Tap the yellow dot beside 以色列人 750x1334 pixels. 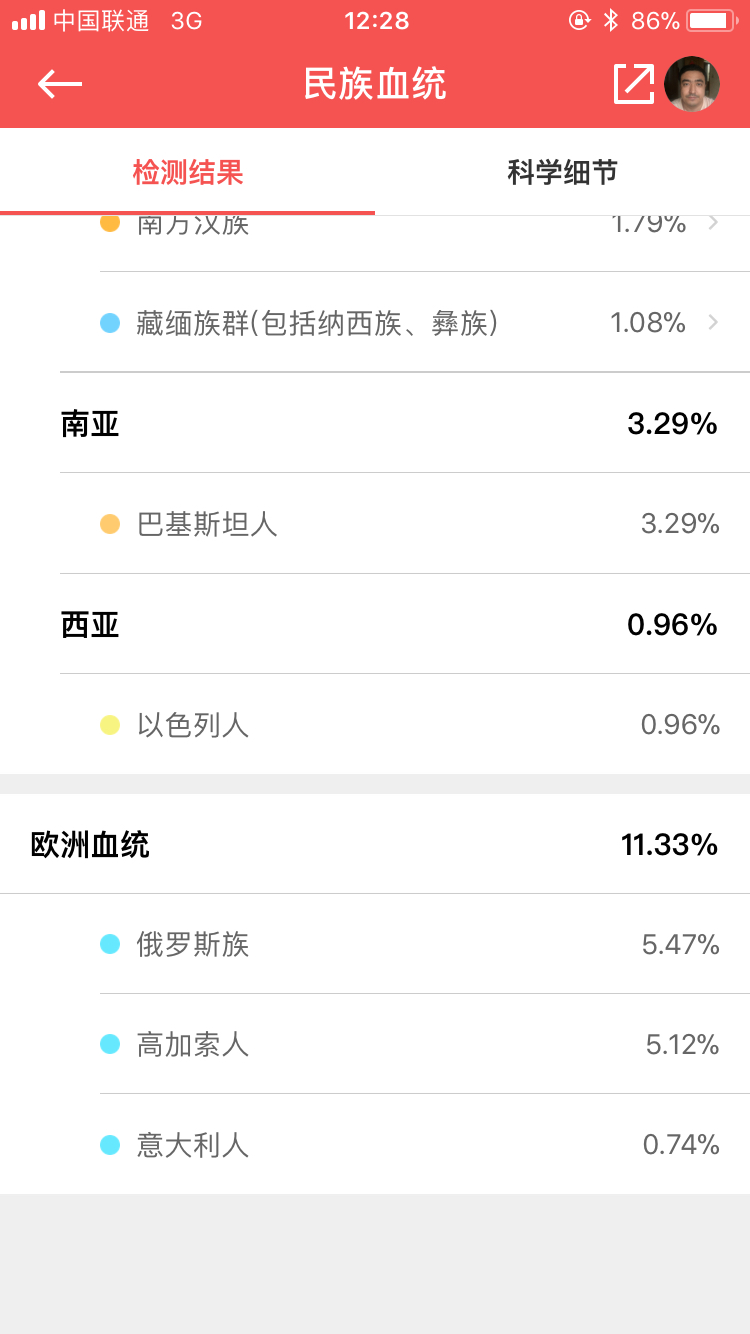point(110,725)
